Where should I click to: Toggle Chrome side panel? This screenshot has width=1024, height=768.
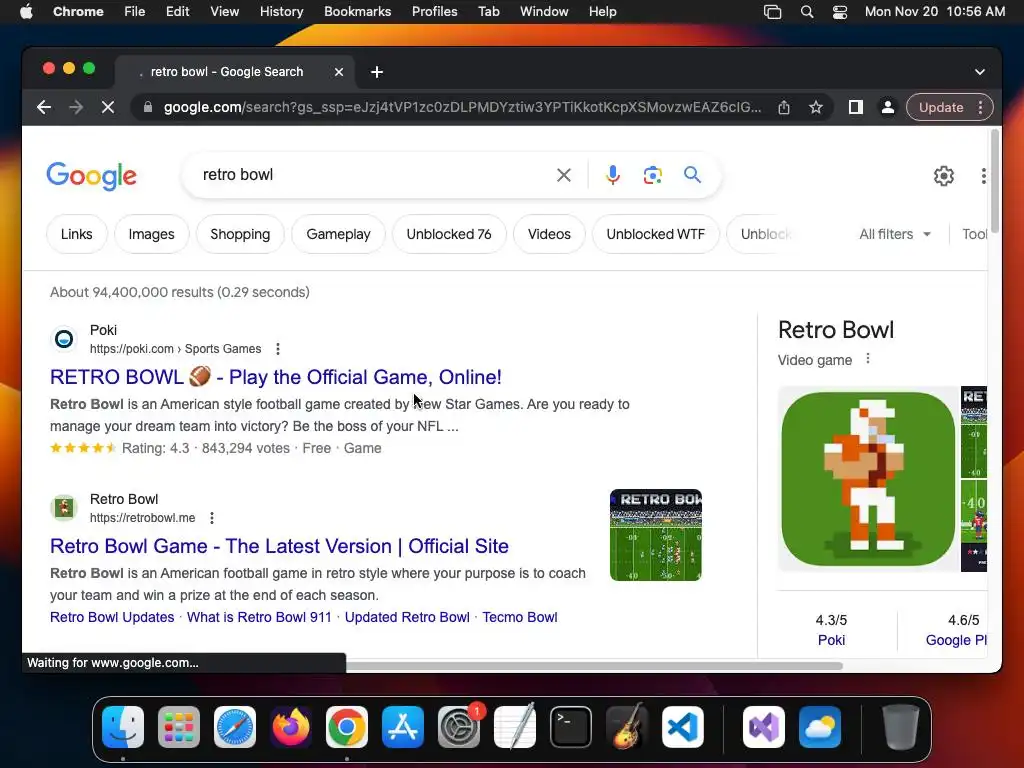(x=856, y=107)
